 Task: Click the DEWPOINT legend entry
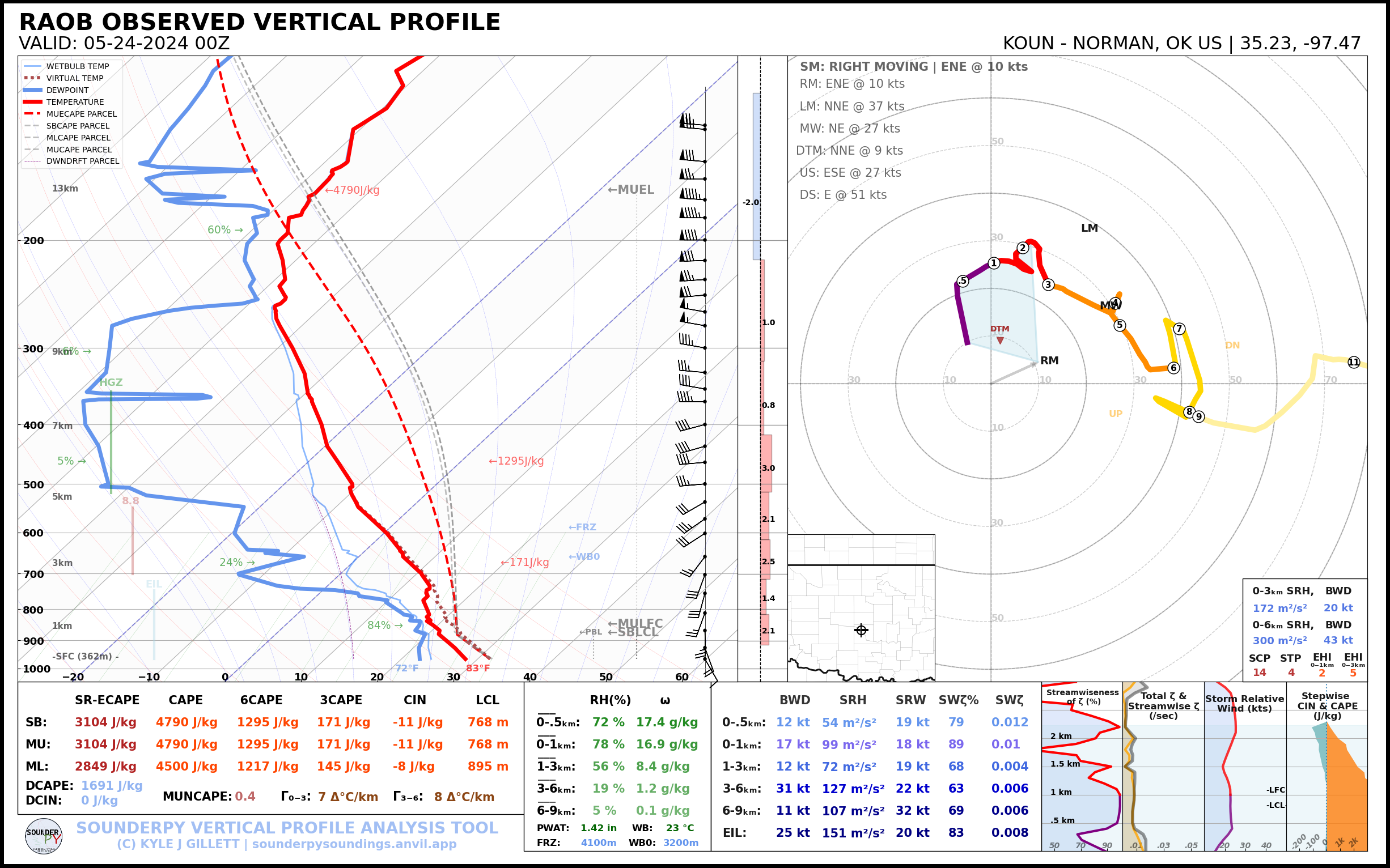(67, 90)
